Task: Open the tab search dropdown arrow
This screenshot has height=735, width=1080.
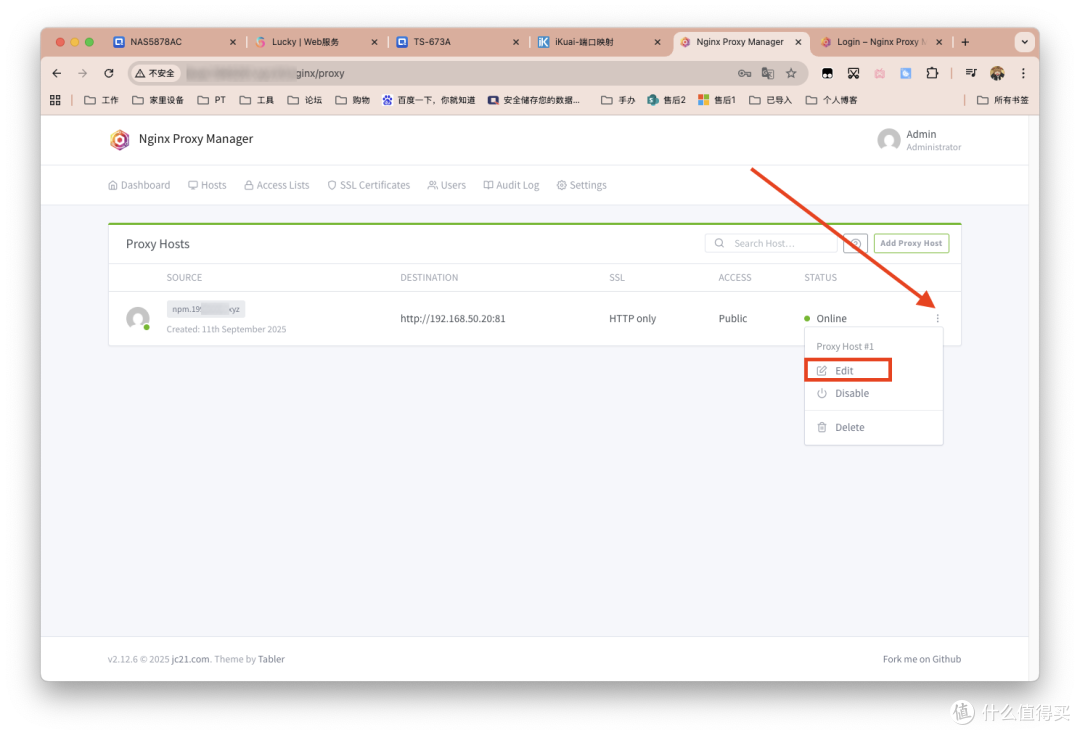Action: (1024, 42)
